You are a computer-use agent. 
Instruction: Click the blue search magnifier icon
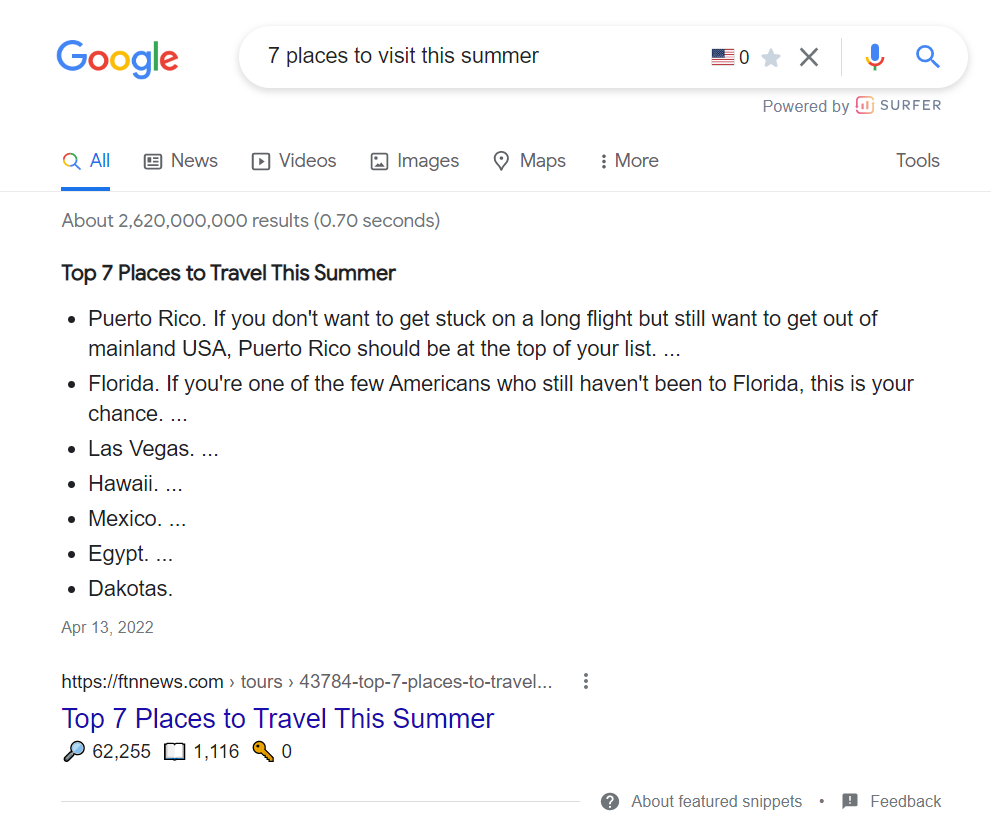point(928,57)
